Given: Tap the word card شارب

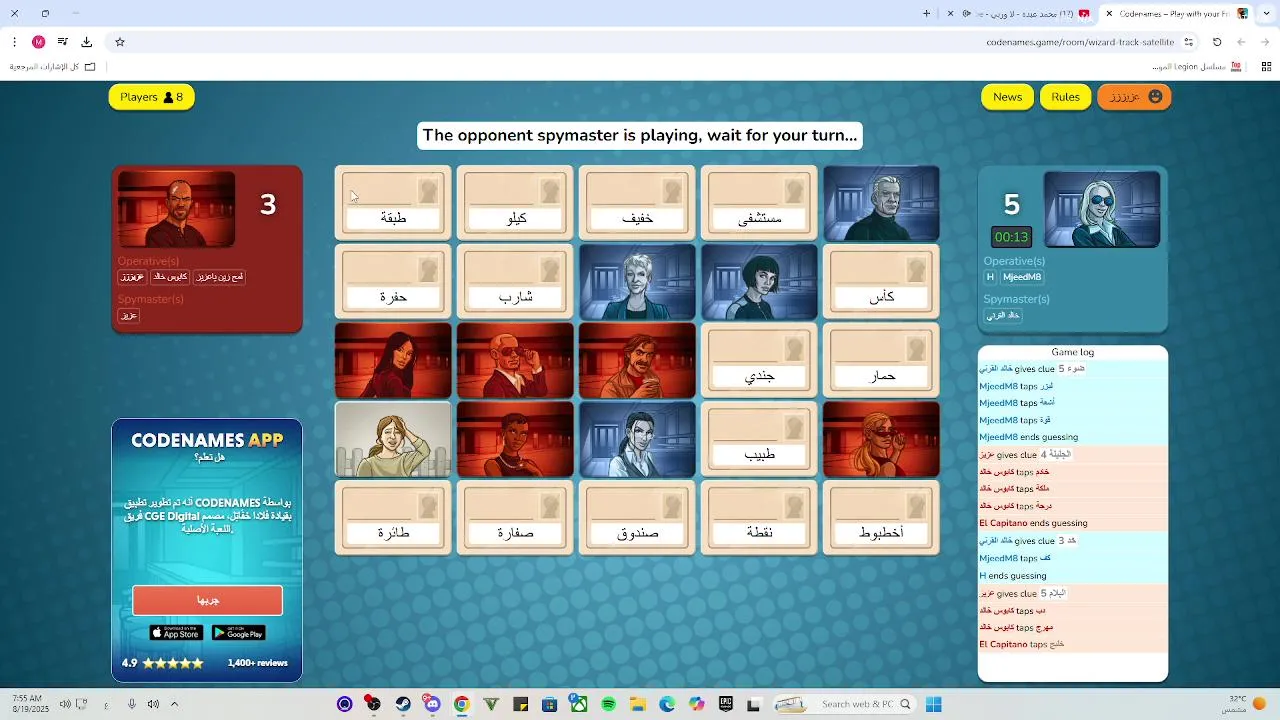Looking at the screenshot, I should [515, 282].
